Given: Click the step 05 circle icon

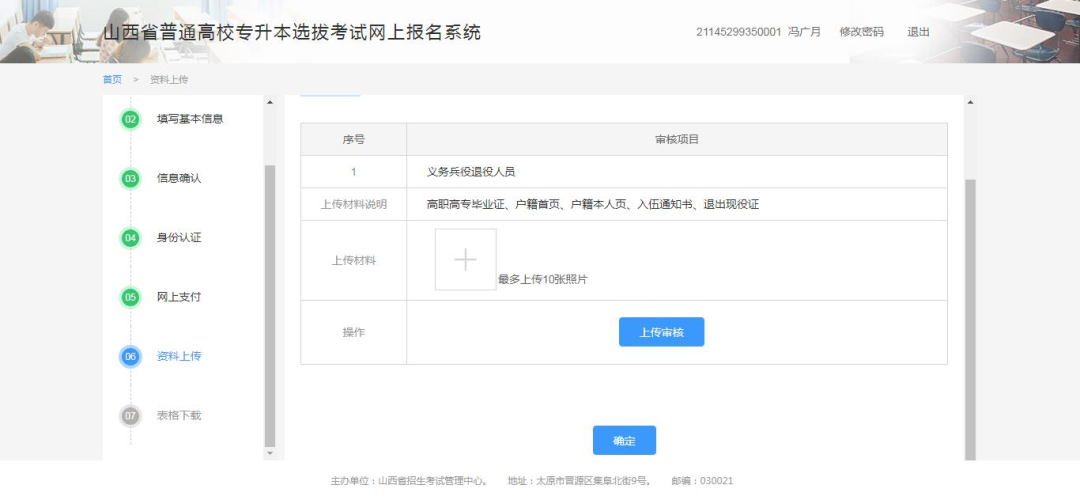Looking at the screenshot, I should pos(130,298).
